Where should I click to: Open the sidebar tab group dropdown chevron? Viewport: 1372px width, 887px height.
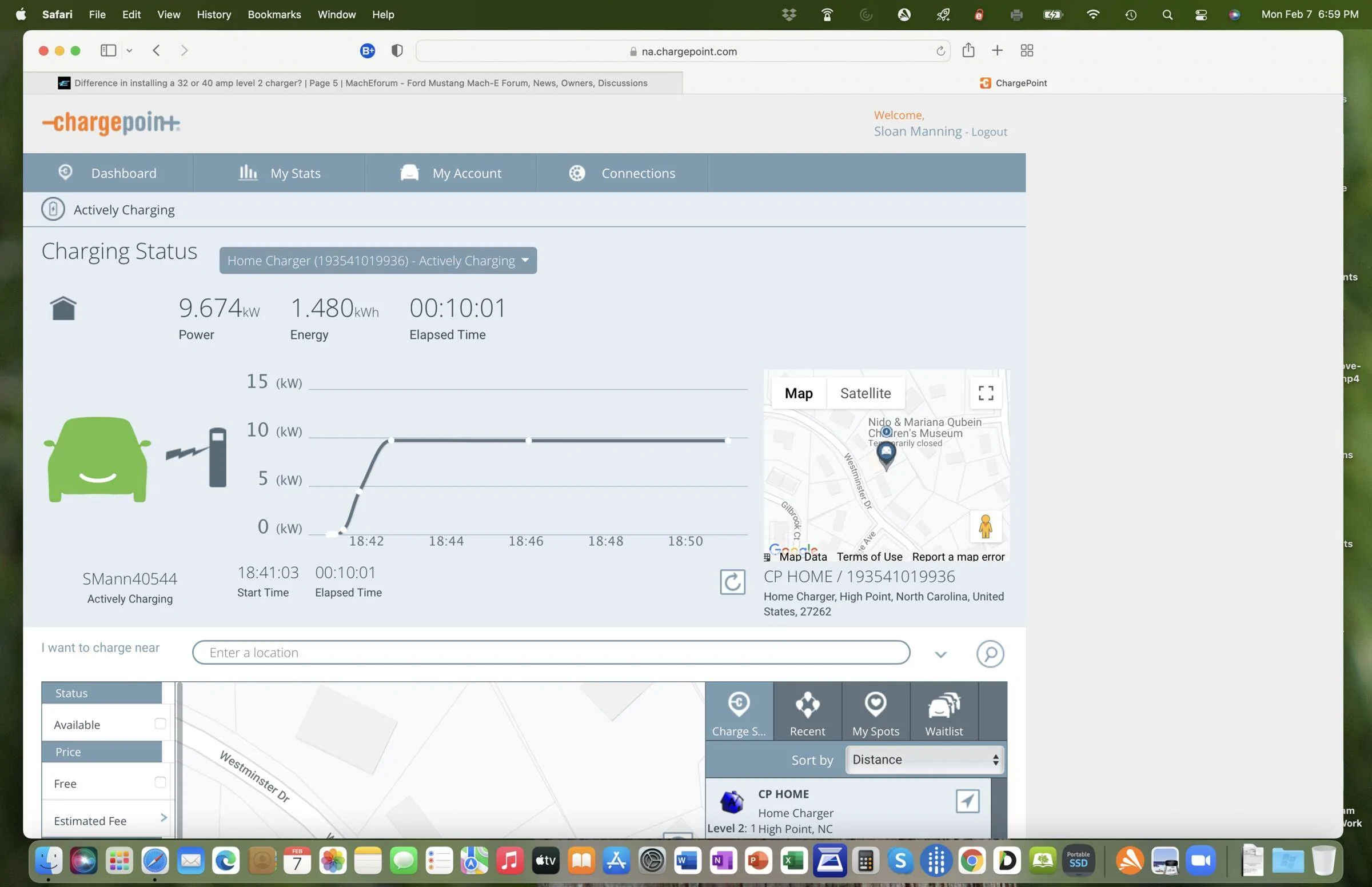click(x=130, y=51)
